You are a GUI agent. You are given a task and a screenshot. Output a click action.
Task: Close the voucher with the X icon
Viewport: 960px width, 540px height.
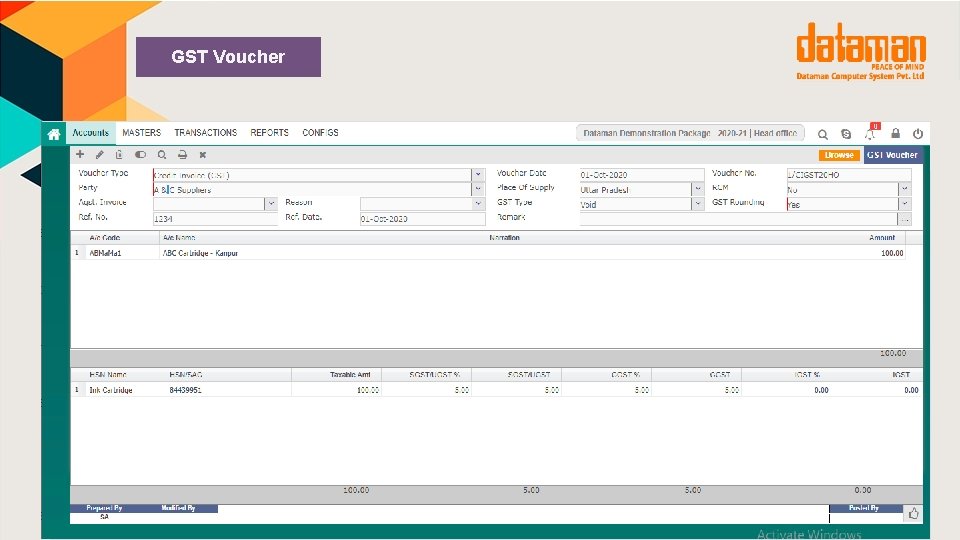203,155
